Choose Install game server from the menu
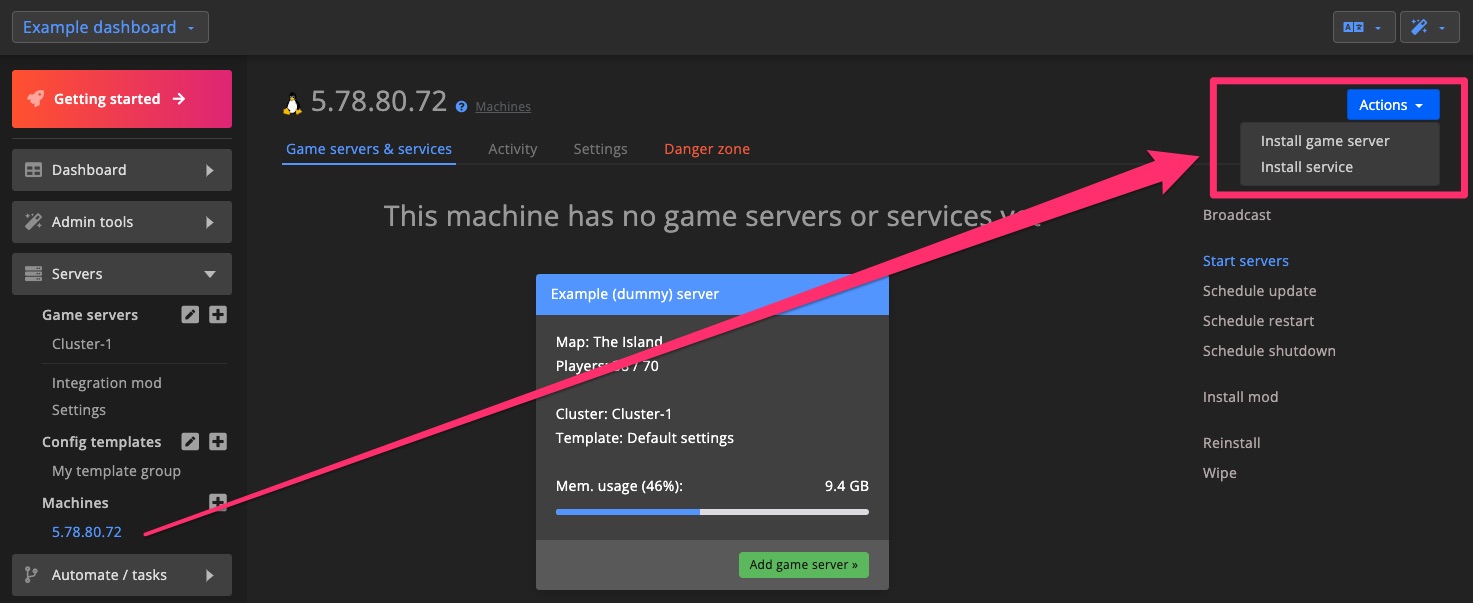 click(1324, 140)
